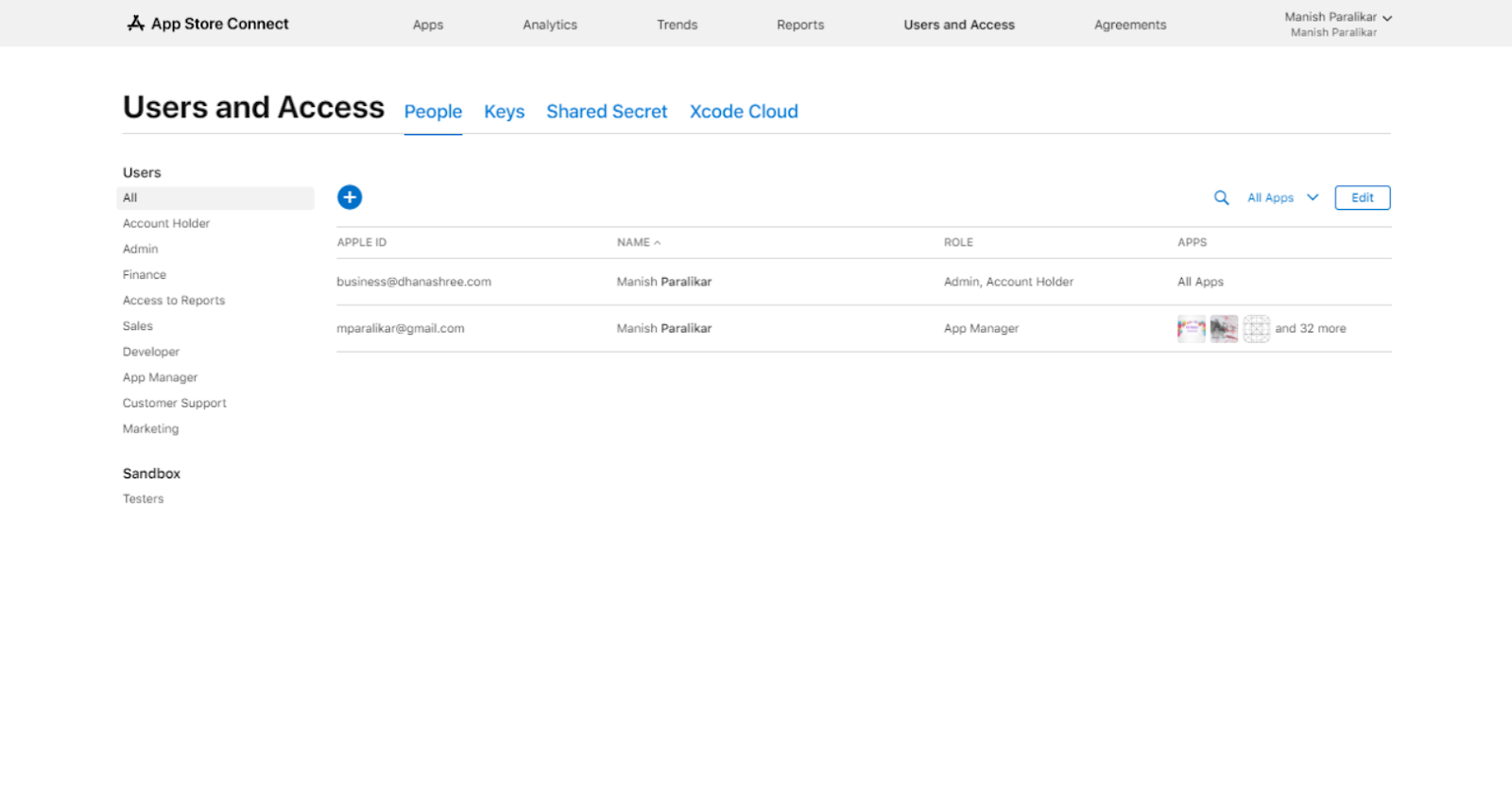The width and height of the screenshot is (1512, 812).
Task: Filter users by Access to Reports
Action: (x=174, y=300)
